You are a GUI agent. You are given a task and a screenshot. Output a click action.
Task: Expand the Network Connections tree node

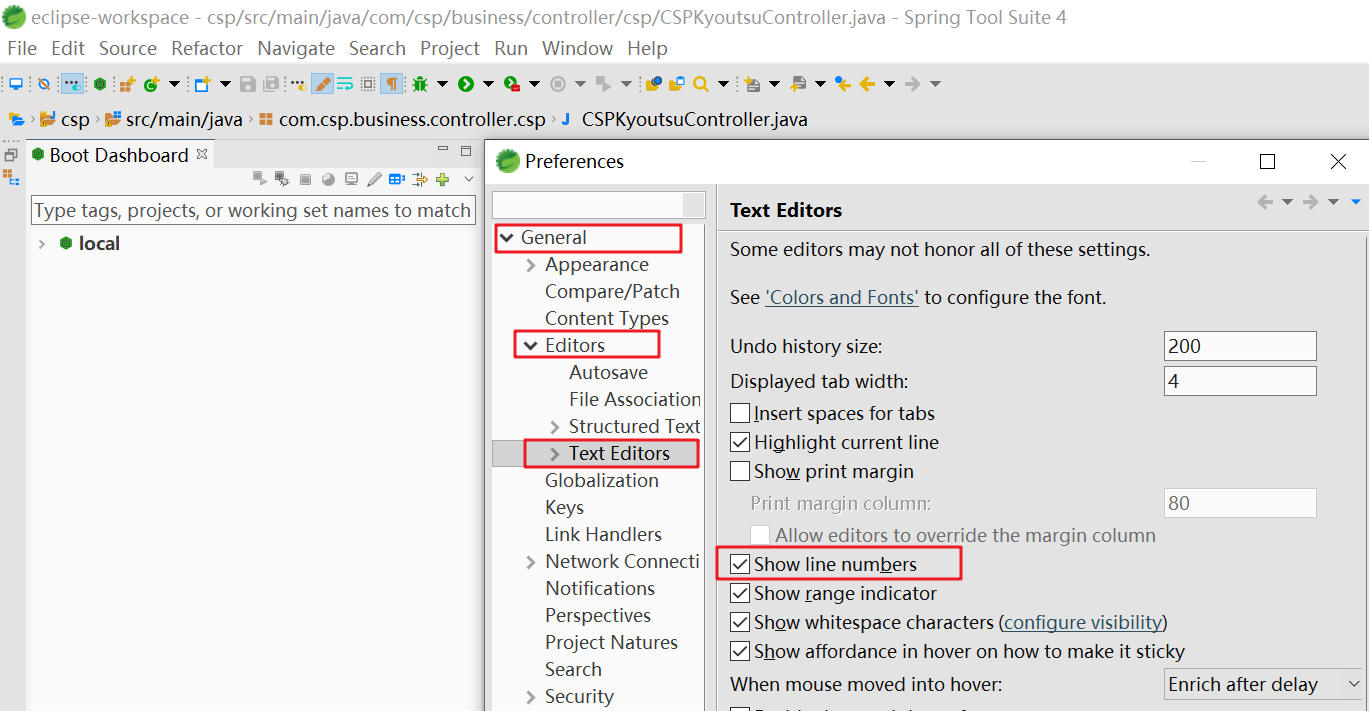coord(531,562)
